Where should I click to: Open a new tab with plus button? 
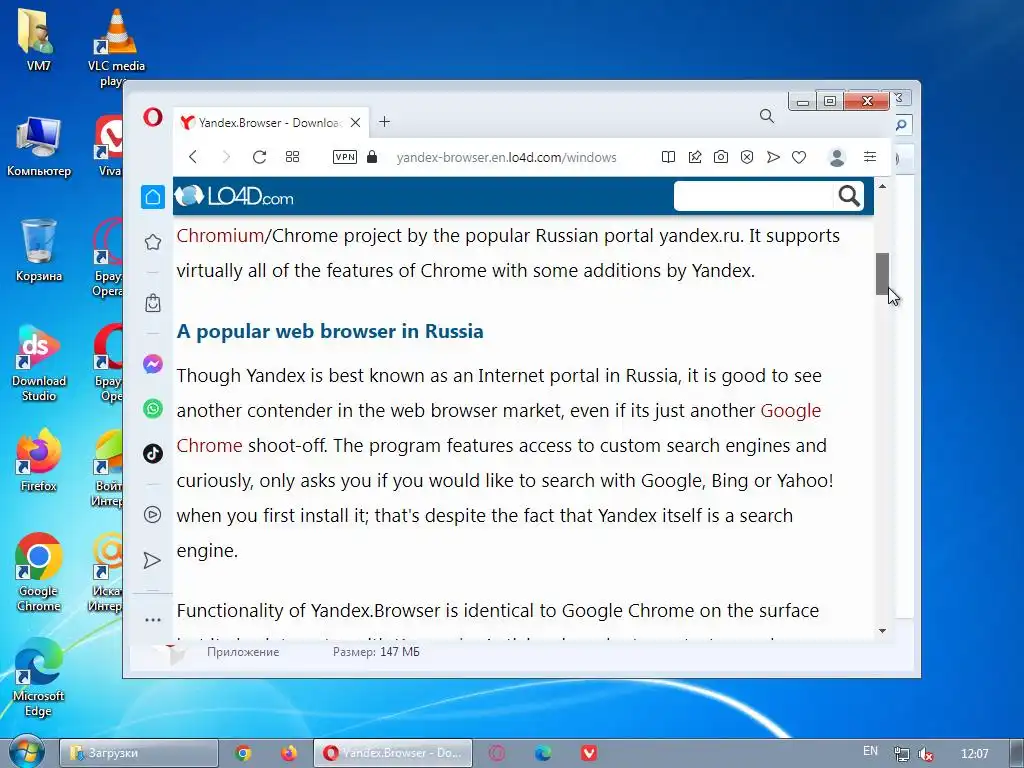[x=385, y=121]
